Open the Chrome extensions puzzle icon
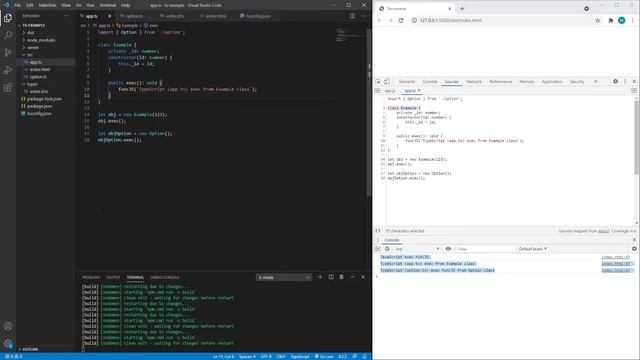Screen dimensions: 640x360 (611, 20)
